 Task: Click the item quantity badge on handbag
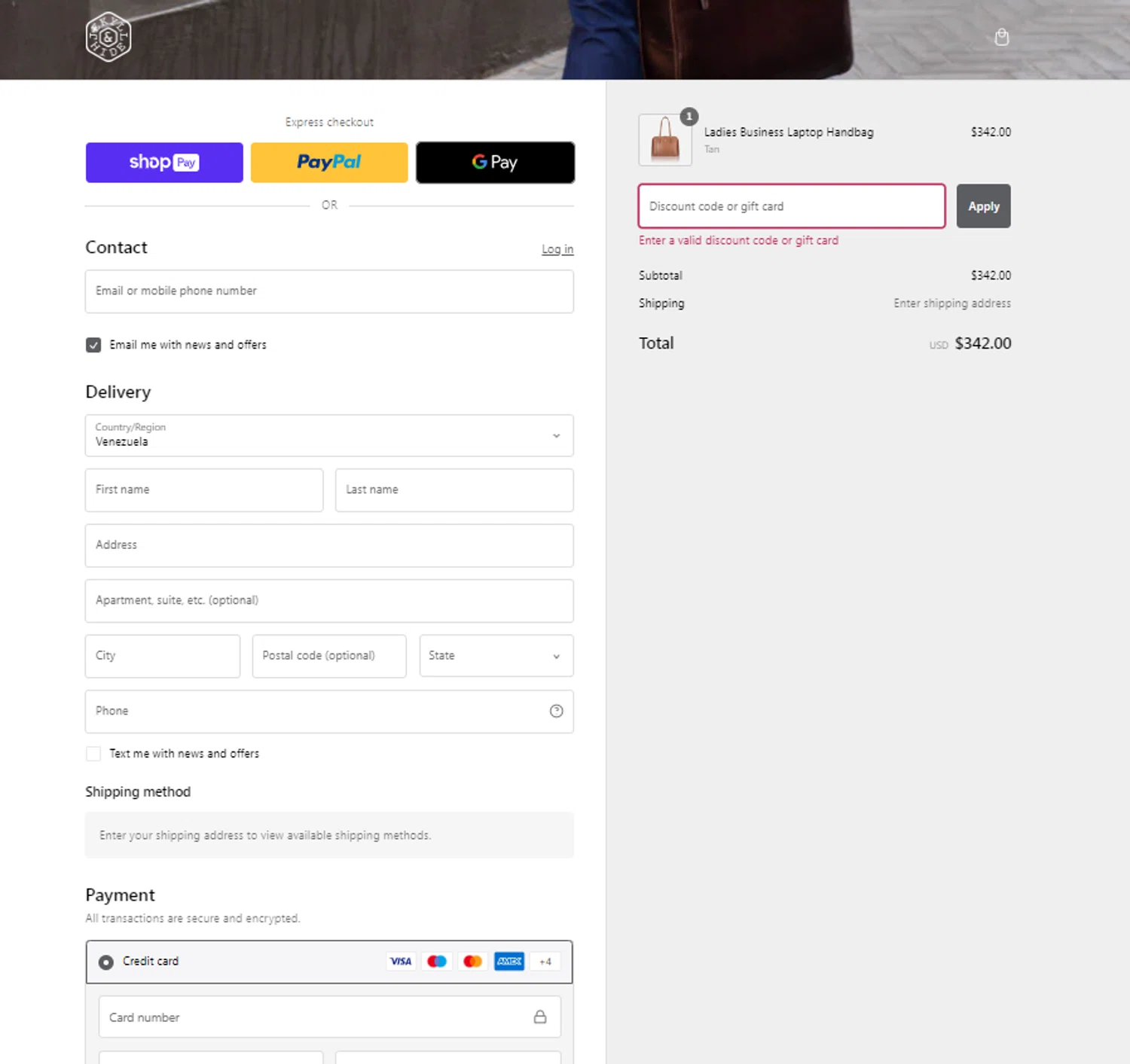click(689, 116)
